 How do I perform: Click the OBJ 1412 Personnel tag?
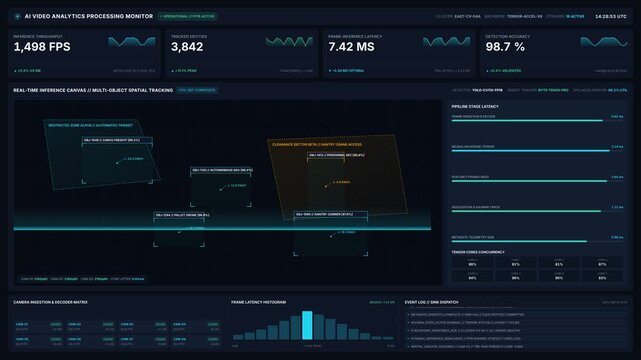[x=336, y=155]
